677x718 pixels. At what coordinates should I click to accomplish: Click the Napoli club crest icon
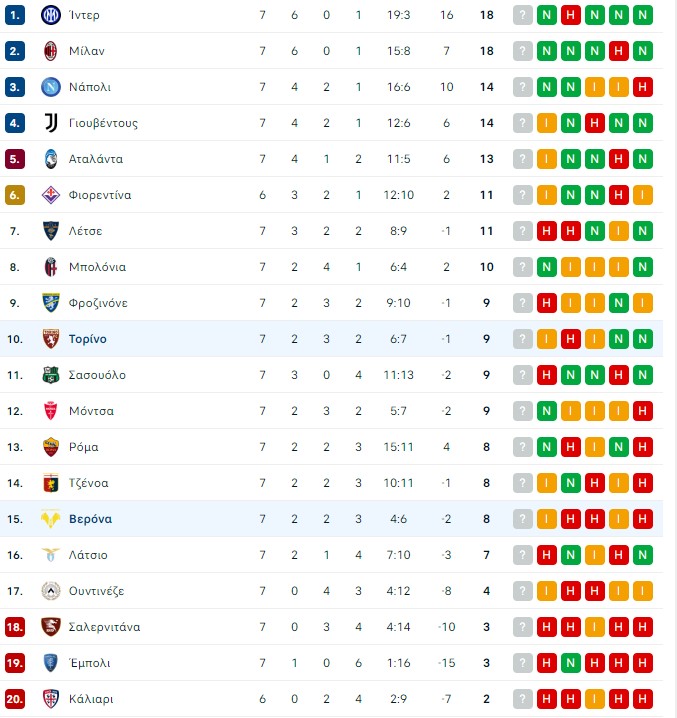click(x=50, y=87)
